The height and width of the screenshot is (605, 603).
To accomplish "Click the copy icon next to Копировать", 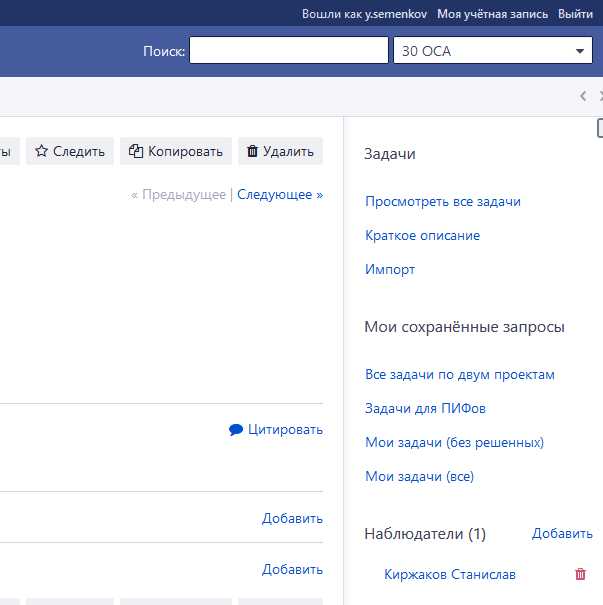I will [x=136, y=151].
